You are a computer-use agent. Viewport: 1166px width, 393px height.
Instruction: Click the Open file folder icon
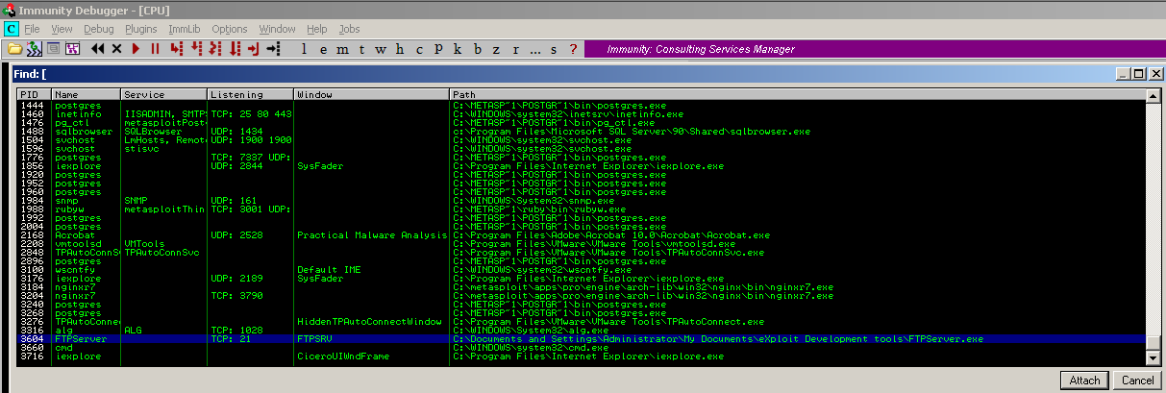point(15,49)
